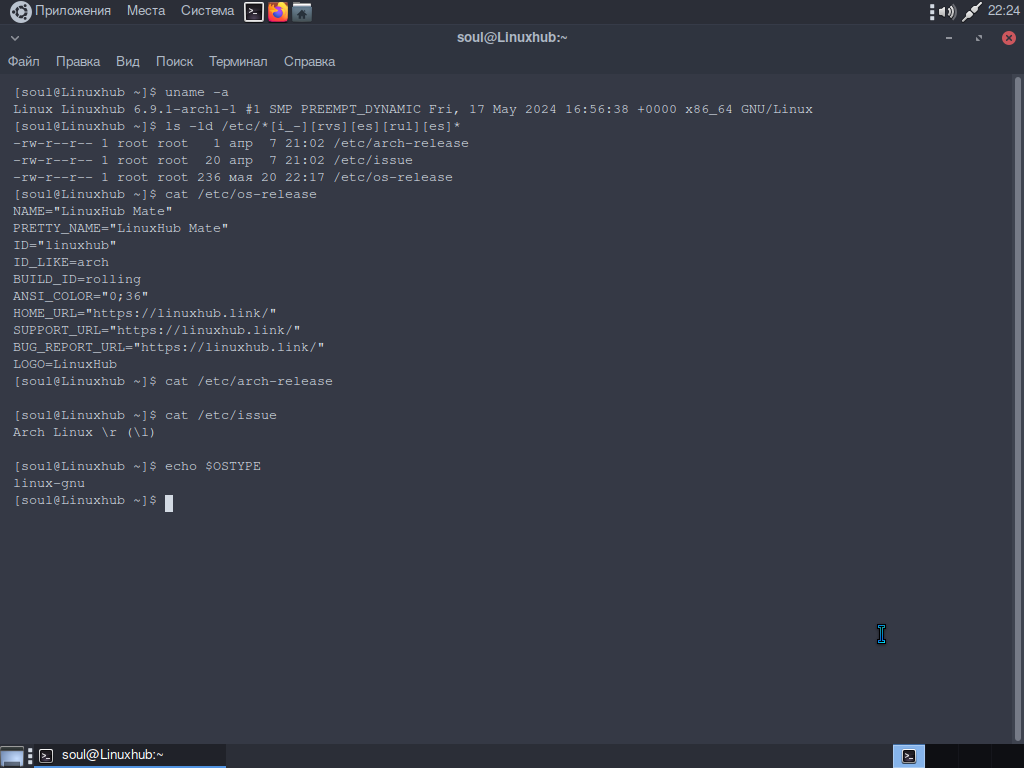Click the LOGO=LinuxHub line
The image size is (1024, 768).
point(65,364)
